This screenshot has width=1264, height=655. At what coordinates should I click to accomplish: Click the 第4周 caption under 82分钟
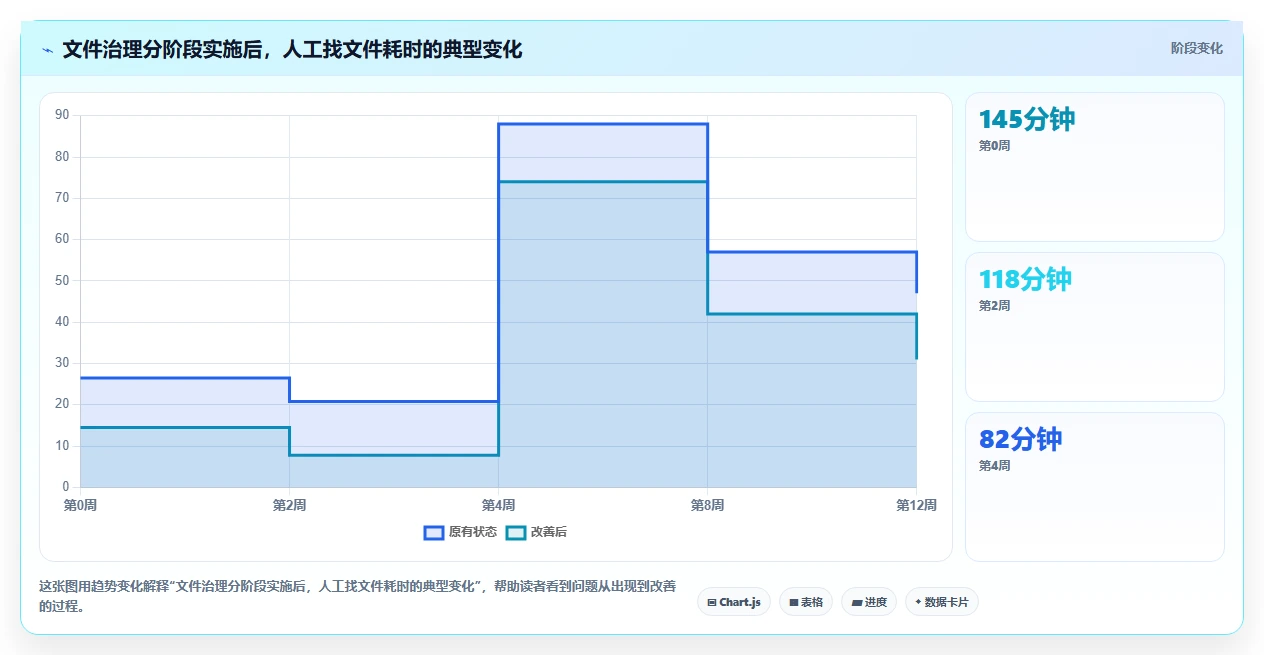[994, 466]
